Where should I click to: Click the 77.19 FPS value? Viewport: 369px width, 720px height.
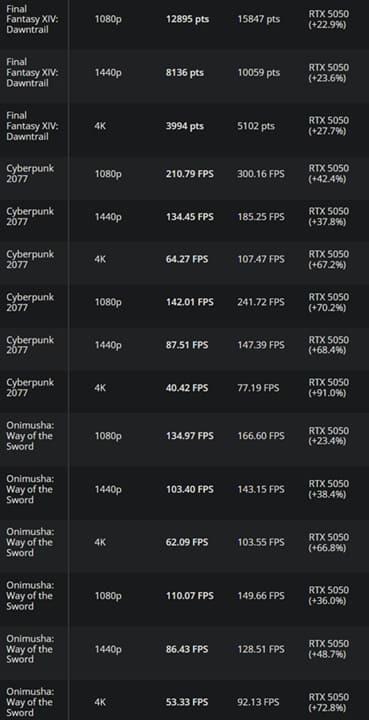[258, 388]
